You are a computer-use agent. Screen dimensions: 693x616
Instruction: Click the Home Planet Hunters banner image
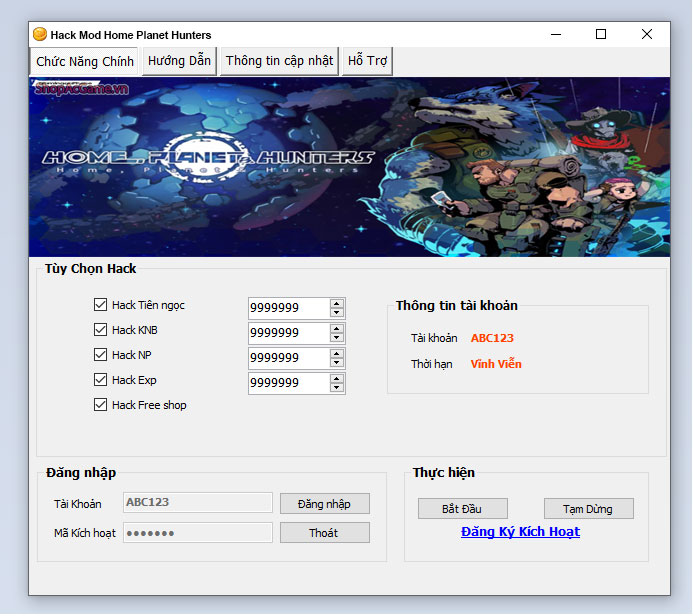click(x=350, y=167)
